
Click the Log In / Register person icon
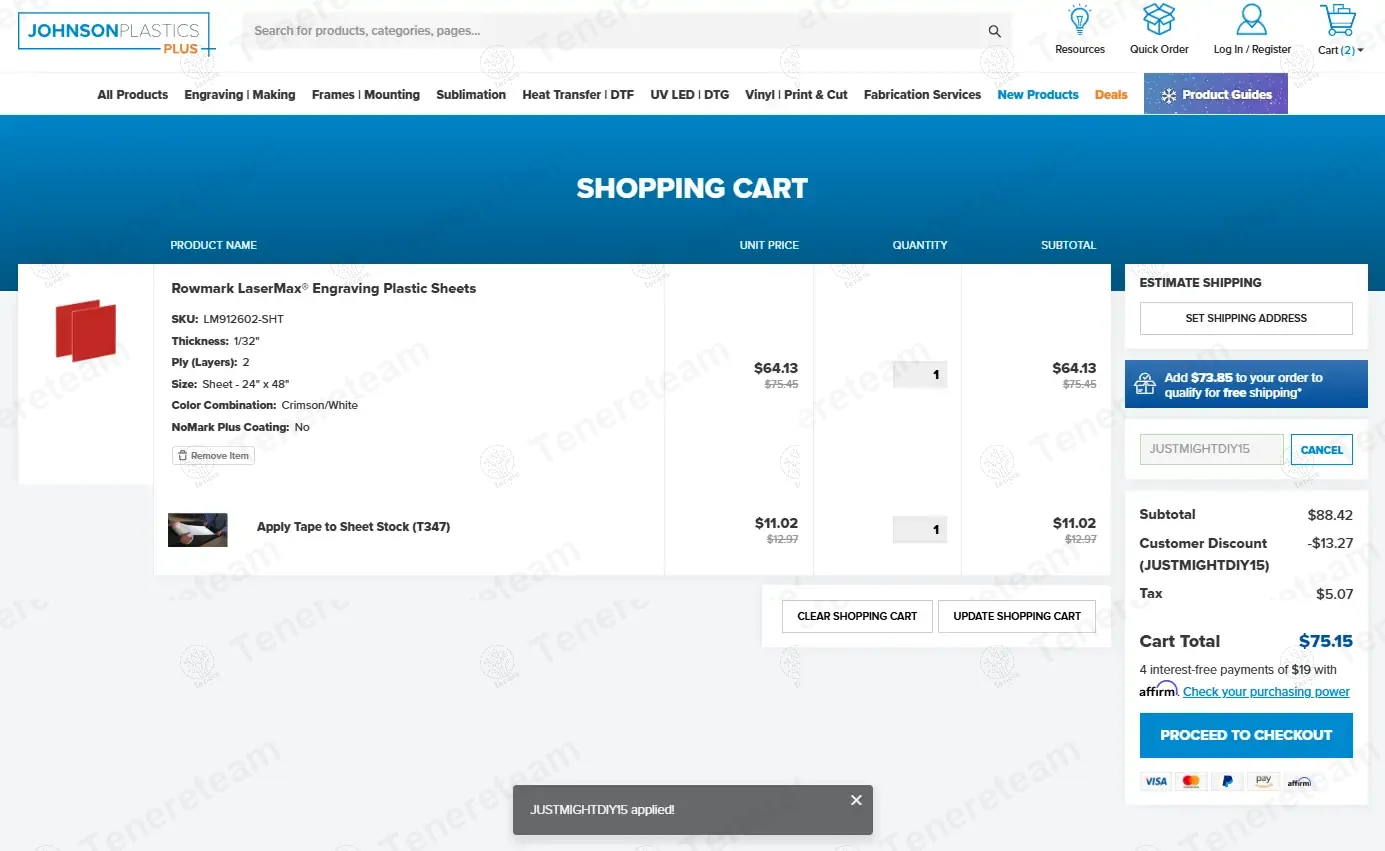(1251, 20)
